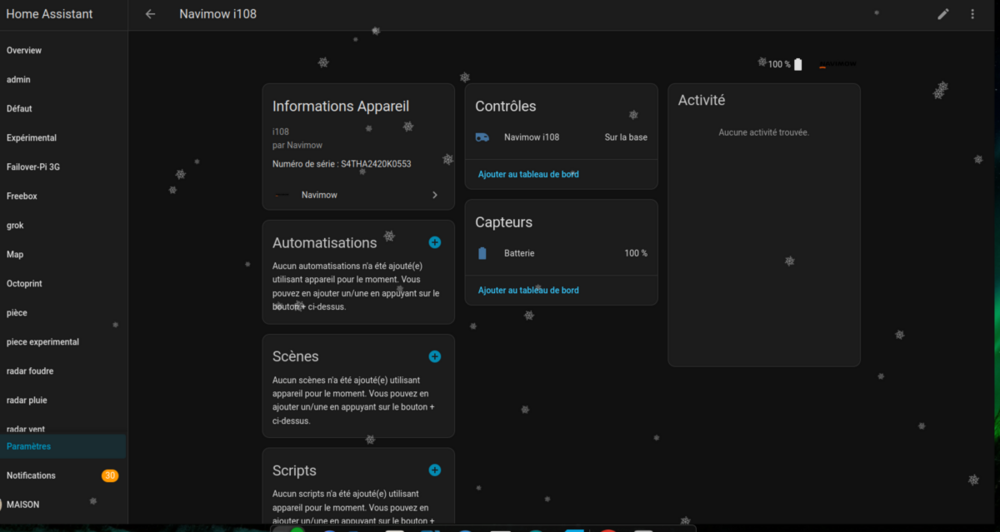The width and height of the screenshot is (1000, 532).
Task: Open the Navimow integration row
Action: pos(358,195)
